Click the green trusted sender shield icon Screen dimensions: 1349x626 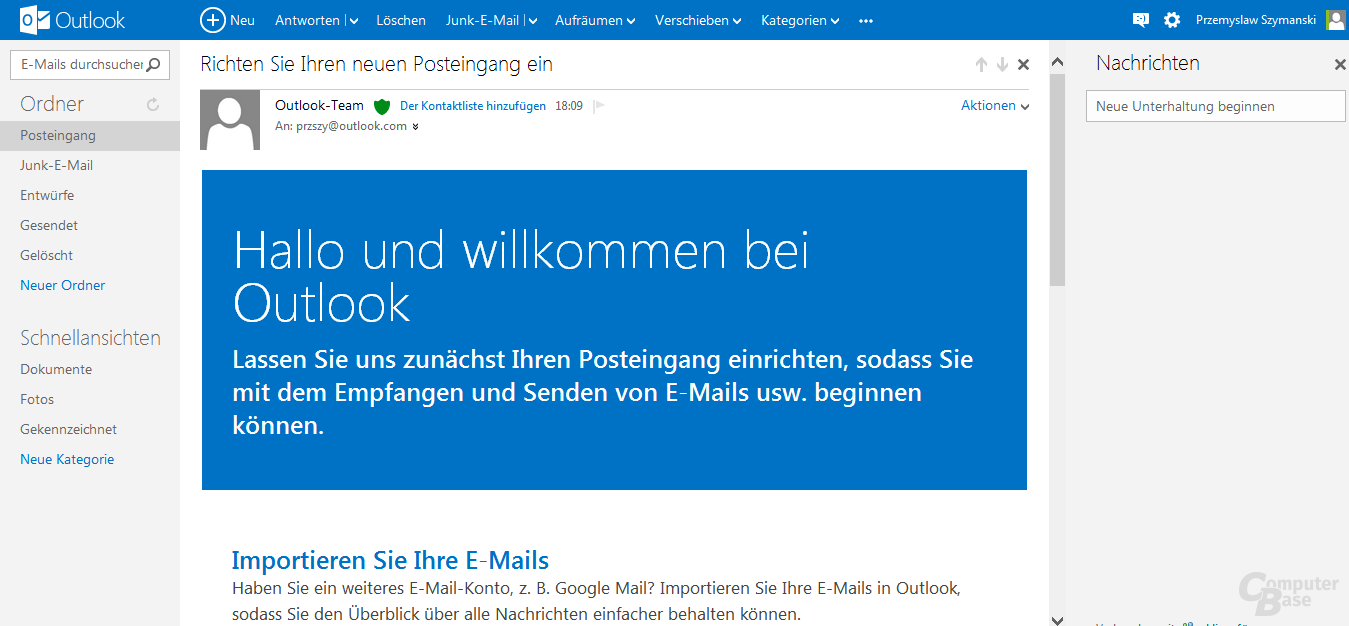tap(381, 106)
